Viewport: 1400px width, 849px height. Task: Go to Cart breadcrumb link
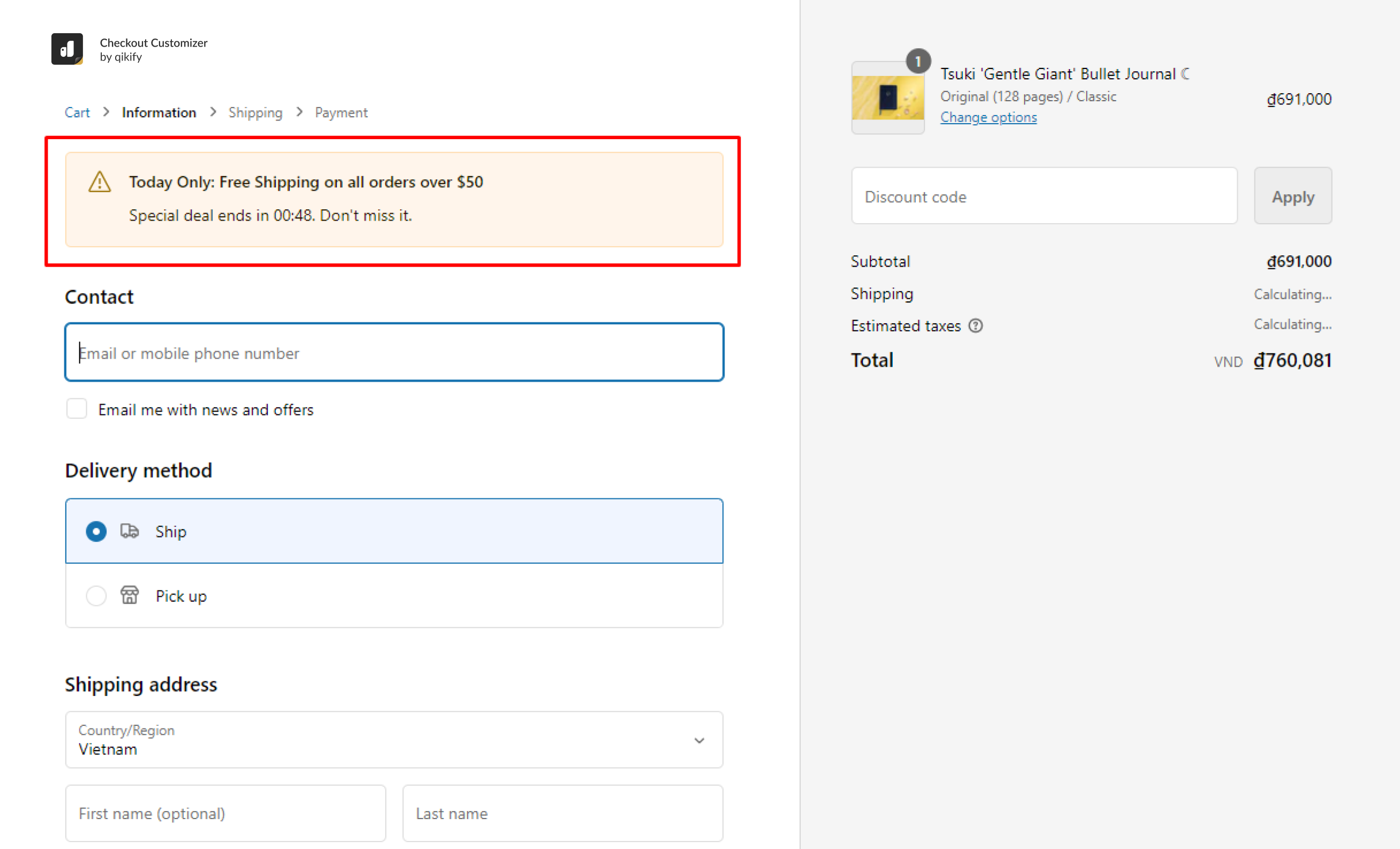point(77,112)
